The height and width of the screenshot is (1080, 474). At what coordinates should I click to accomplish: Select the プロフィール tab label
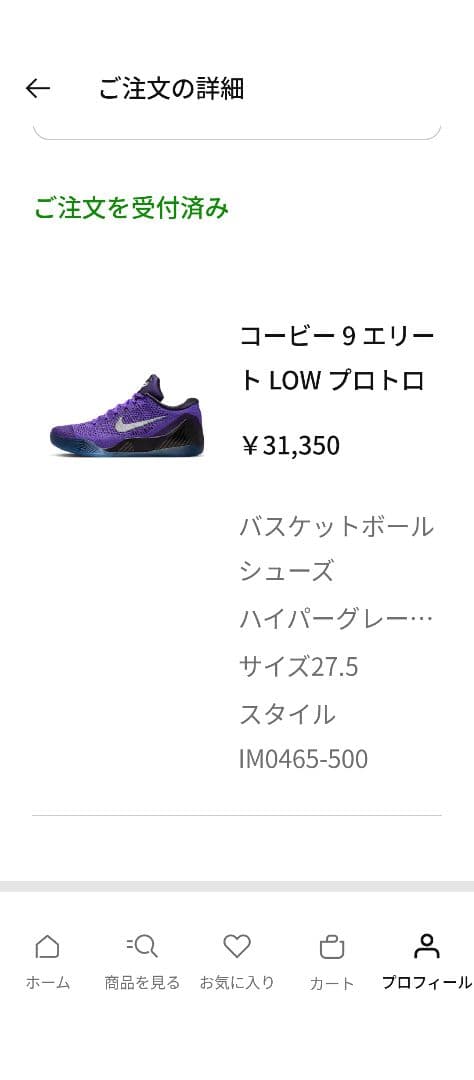click(426, 983)
